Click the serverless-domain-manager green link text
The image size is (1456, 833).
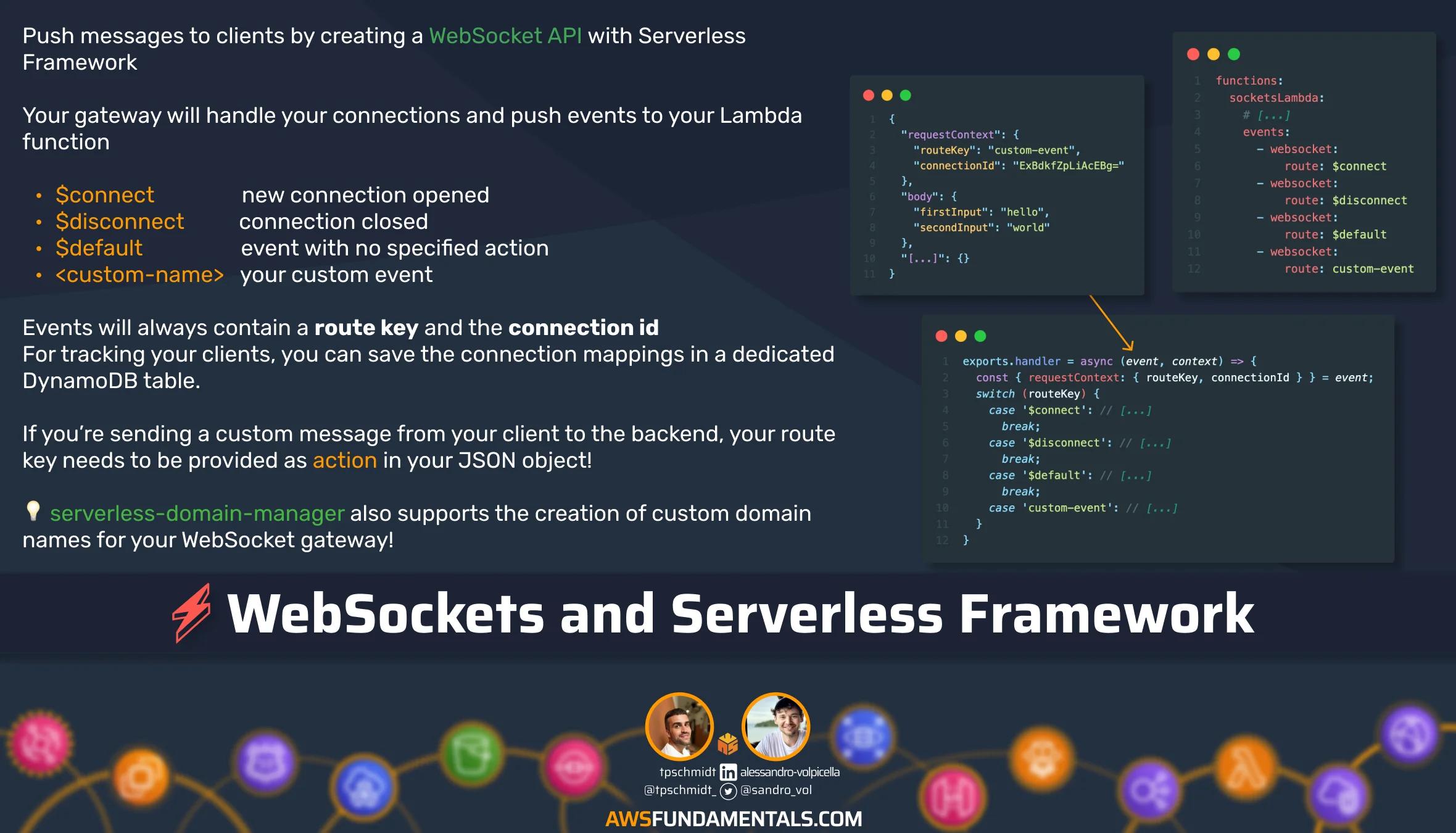point(197,513)
